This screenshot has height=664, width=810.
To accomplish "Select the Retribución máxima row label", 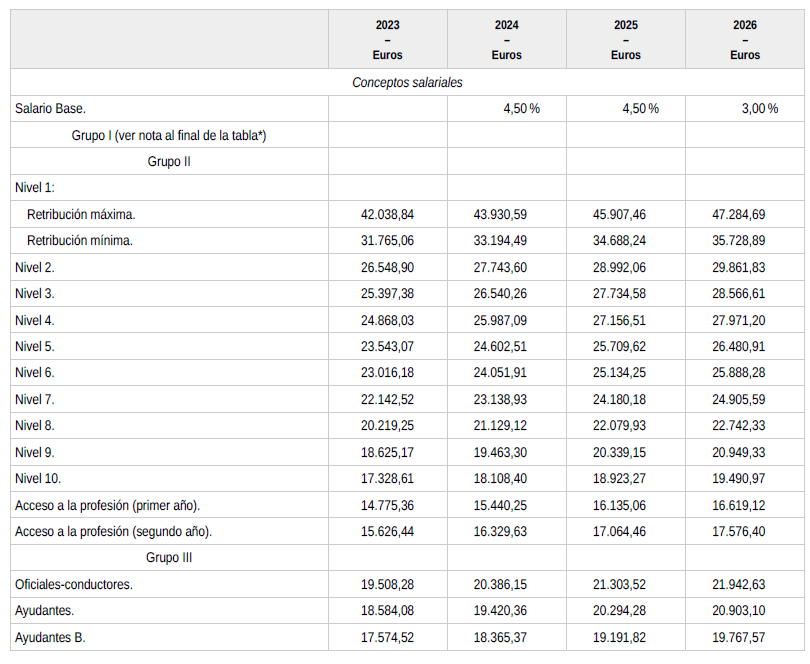I will 81,214.
